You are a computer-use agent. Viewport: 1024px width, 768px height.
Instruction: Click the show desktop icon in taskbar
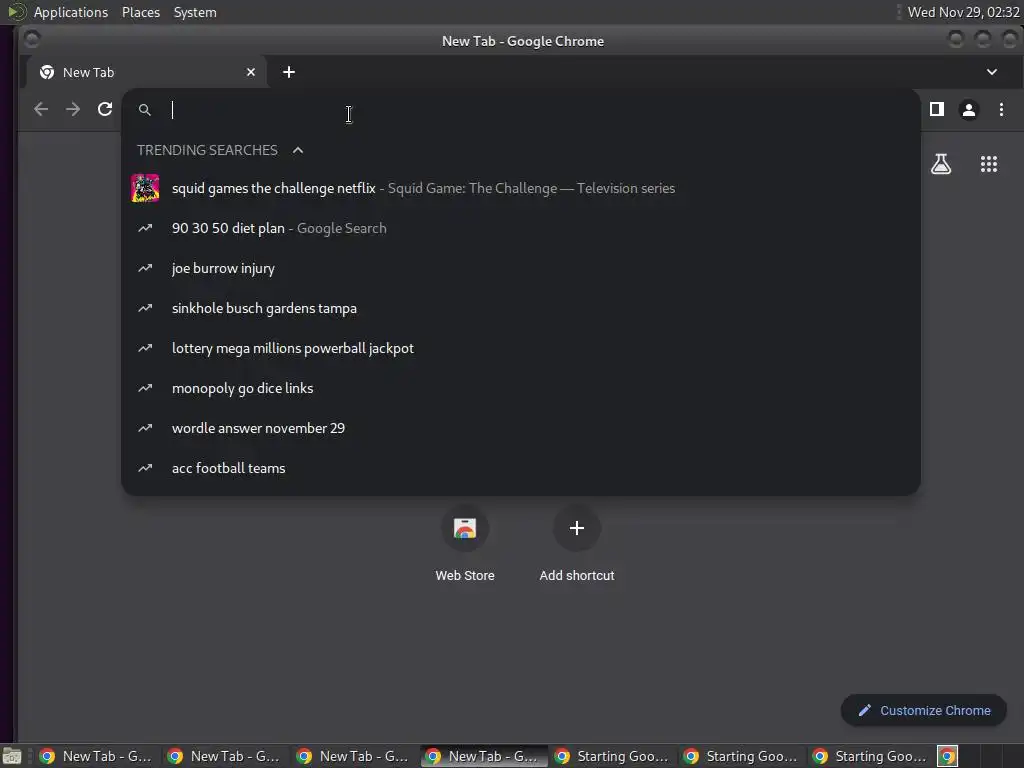[x=12, y=756]
